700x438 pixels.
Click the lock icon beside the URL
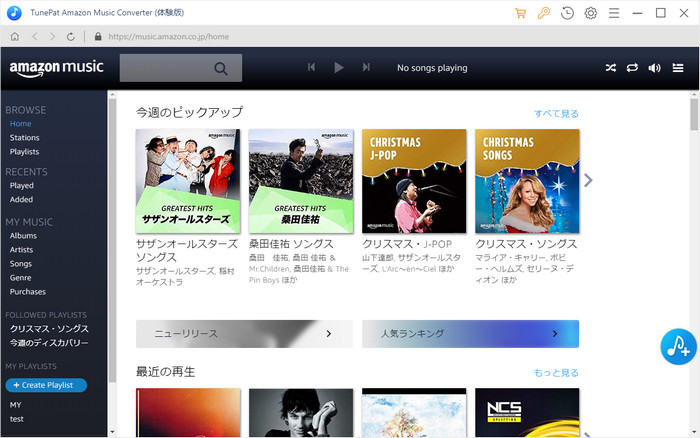click(x=98, y=37)
